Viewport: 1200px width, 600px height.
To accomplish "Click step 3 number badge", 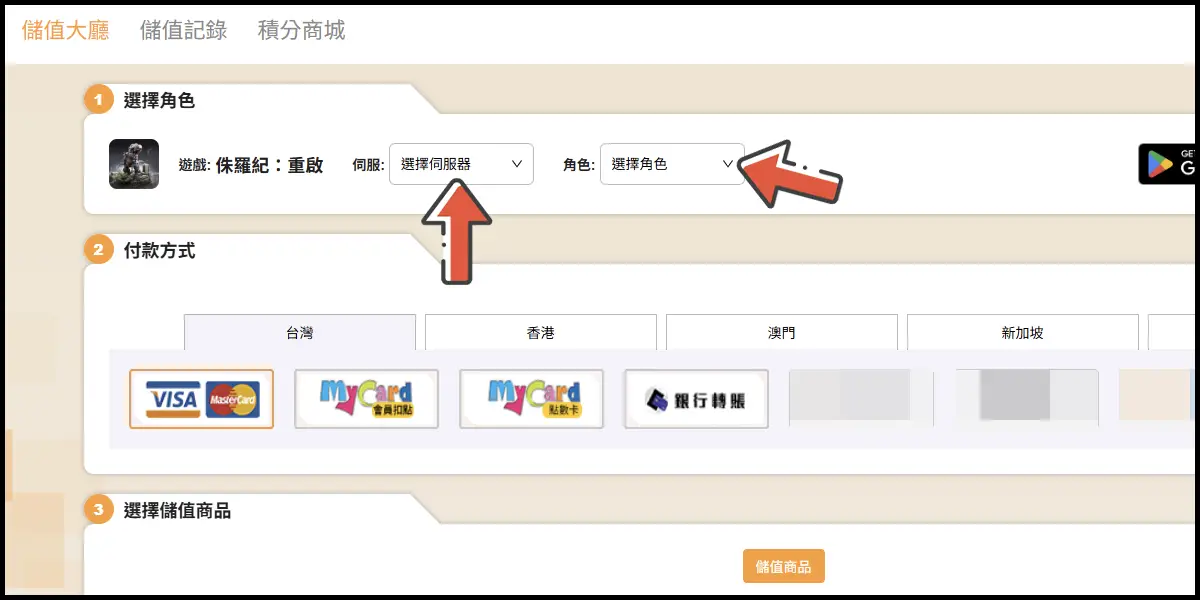I will [98, 510].
